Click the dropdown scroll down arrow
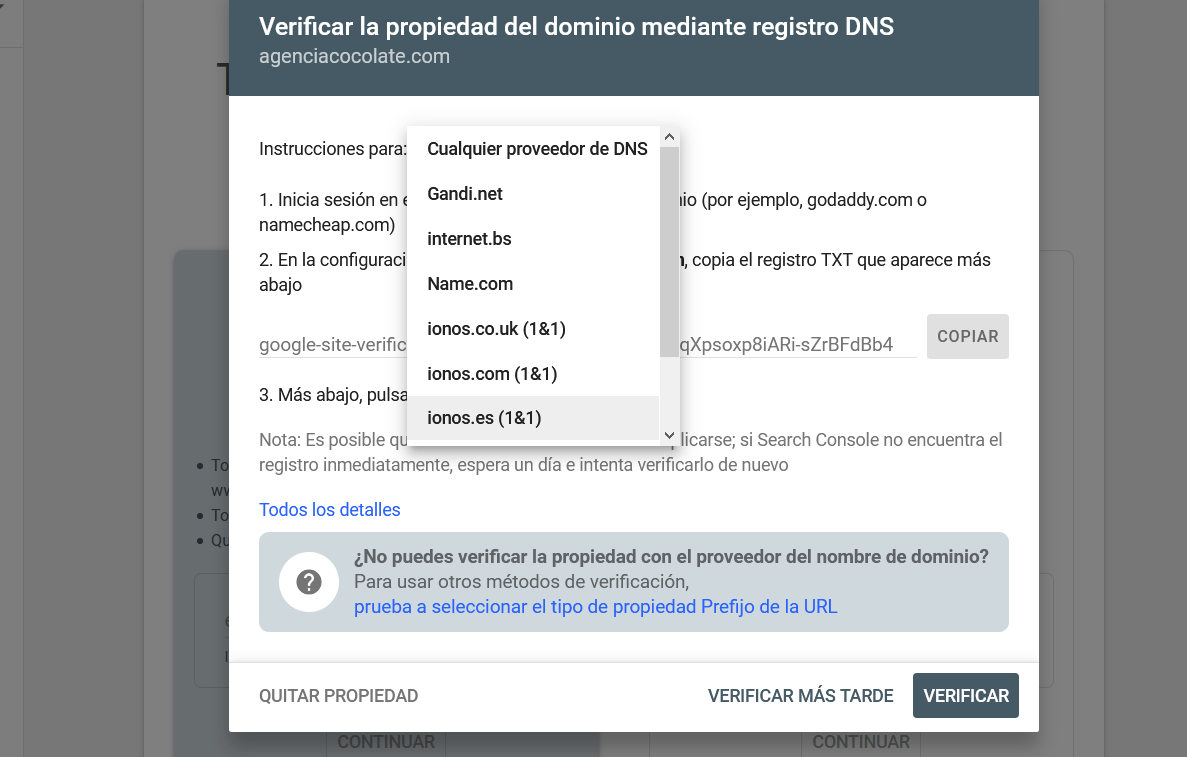This screenshot has height=757, width=1187. [669, 435]
